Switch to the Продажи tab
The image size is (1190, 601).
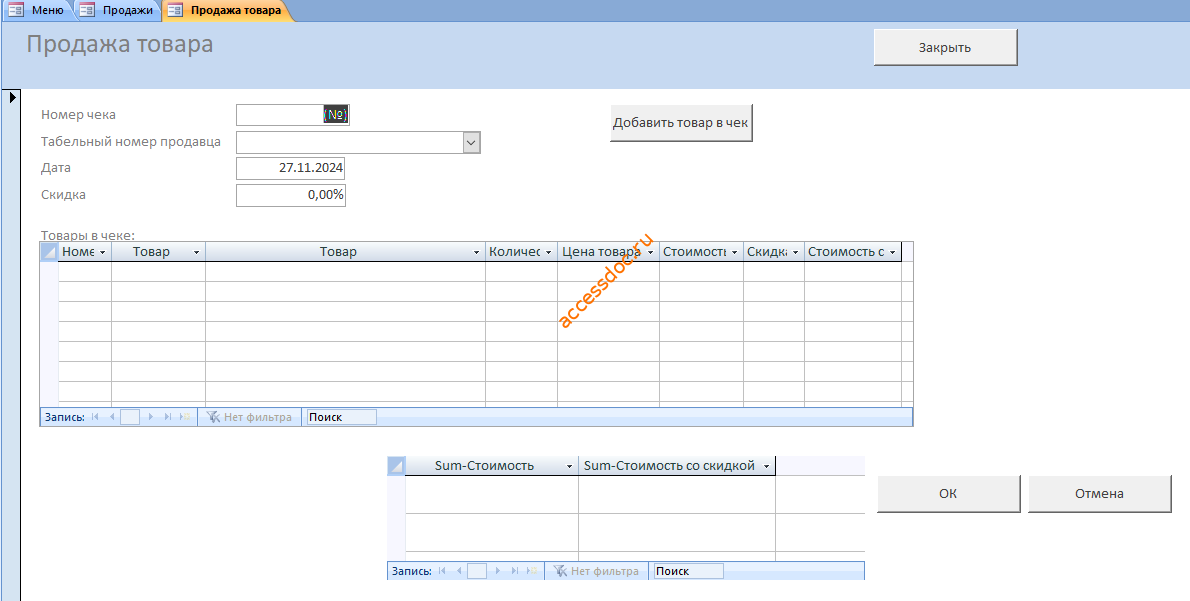click(x=118, y=11)
